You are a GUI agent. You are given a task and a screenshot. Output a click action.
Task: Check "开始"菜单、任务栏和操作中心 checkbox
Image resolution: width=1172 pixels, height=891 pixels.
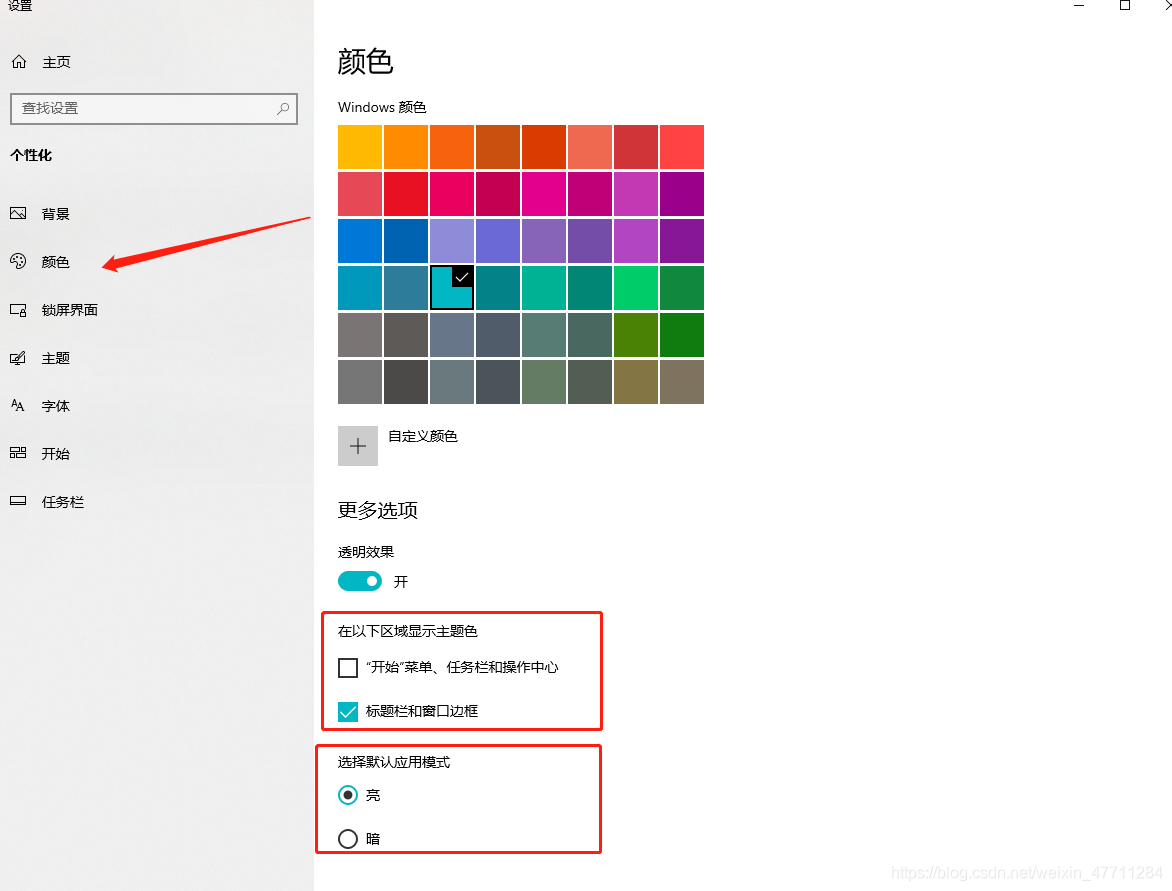click(348, 668)
